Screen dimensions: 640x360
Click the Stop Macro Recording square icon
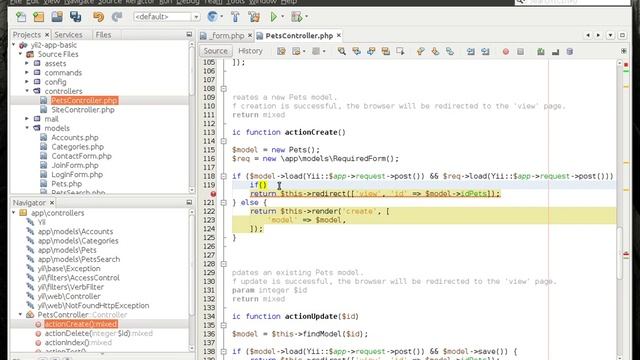pyautogui.click(x=520, y=51)
